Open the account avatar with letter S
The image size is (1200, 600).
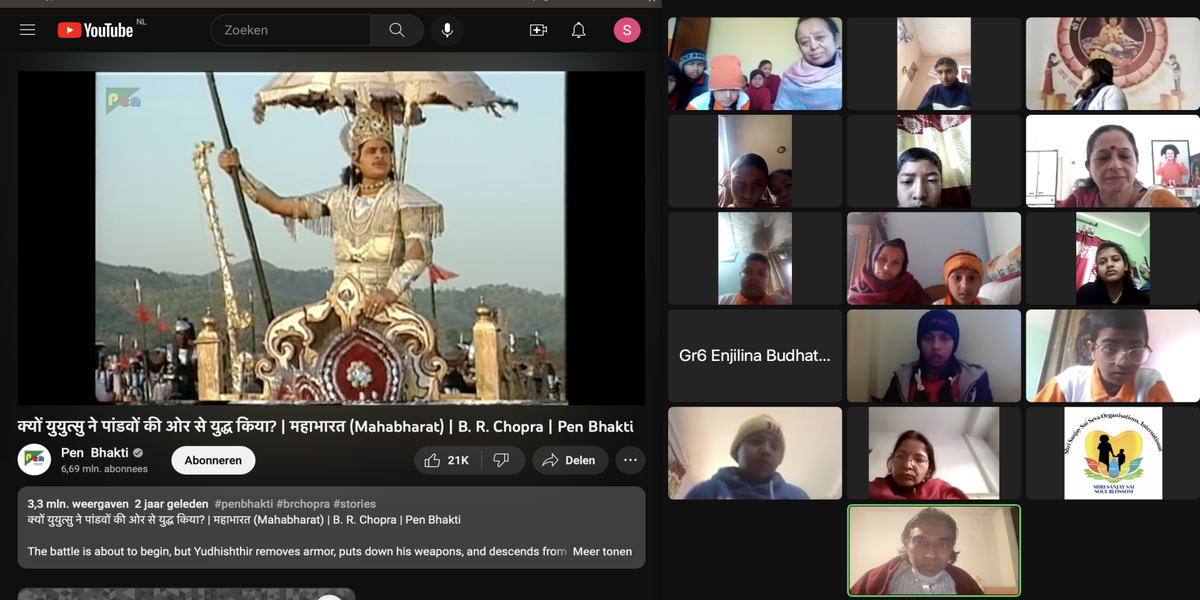pyautogui.click(x=627, y=30)
